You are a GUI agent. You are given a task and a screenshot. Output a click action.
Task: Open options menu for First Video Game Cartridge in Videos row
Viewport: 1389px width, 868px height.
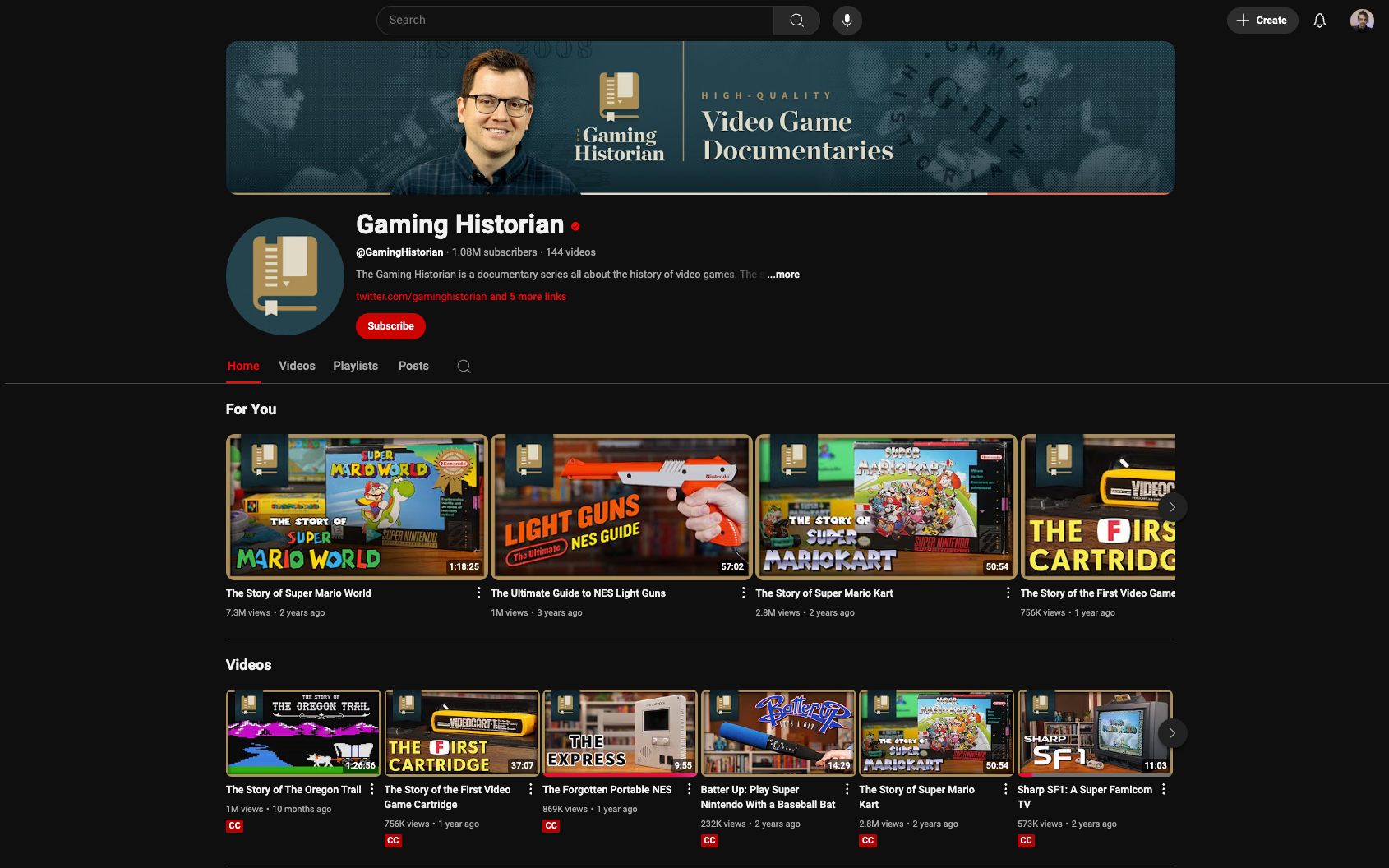[531, 789]
